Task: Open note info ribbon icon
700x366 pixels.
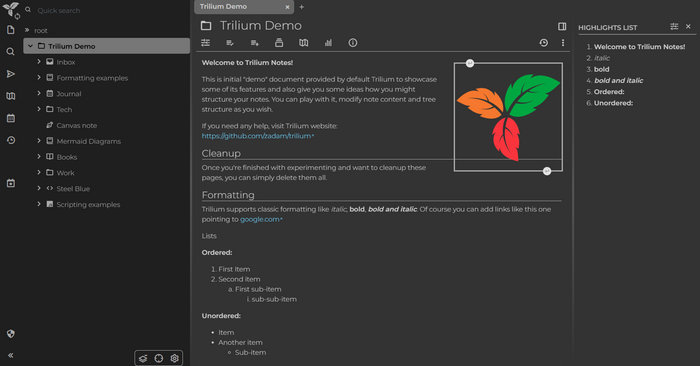Action: click(353, 43)
